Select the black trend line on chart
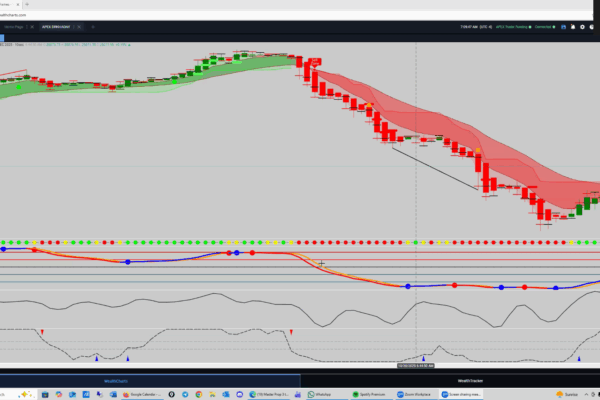This screenshot has width=600, height=400. tap(434, 168)
